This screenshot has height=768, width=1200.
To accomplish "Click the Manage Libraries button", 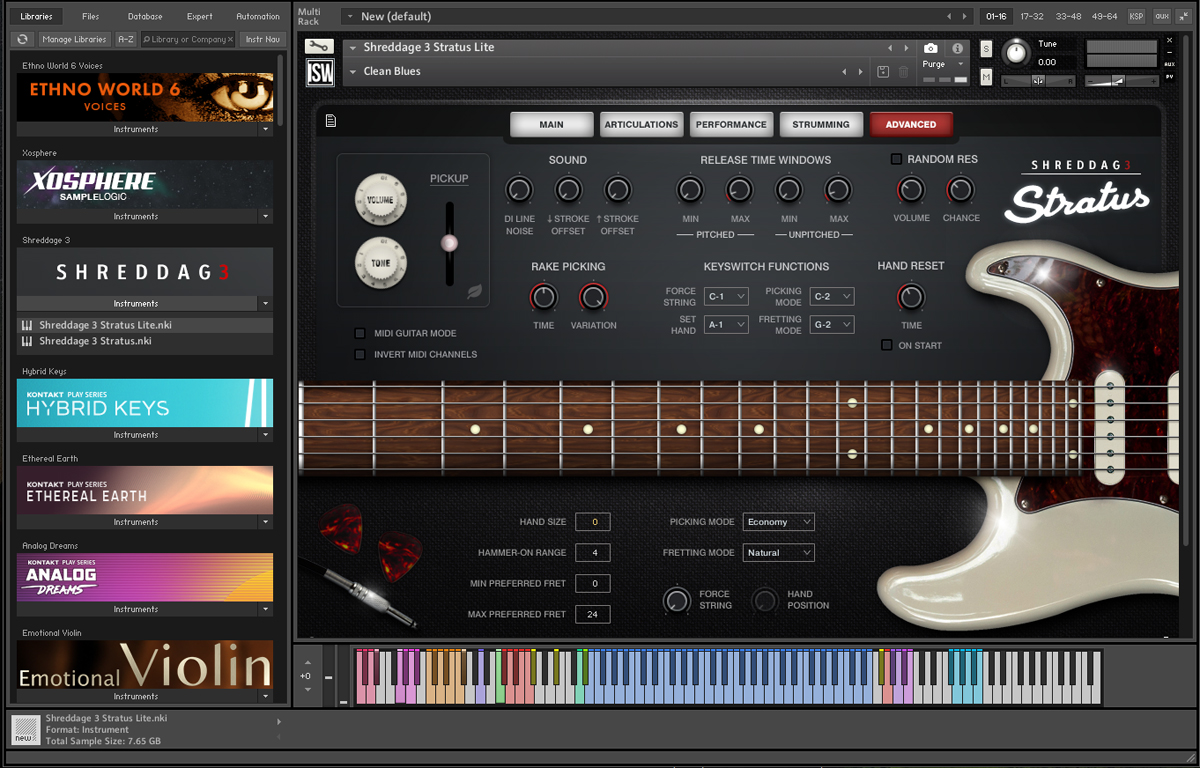I will click(75, 39).
